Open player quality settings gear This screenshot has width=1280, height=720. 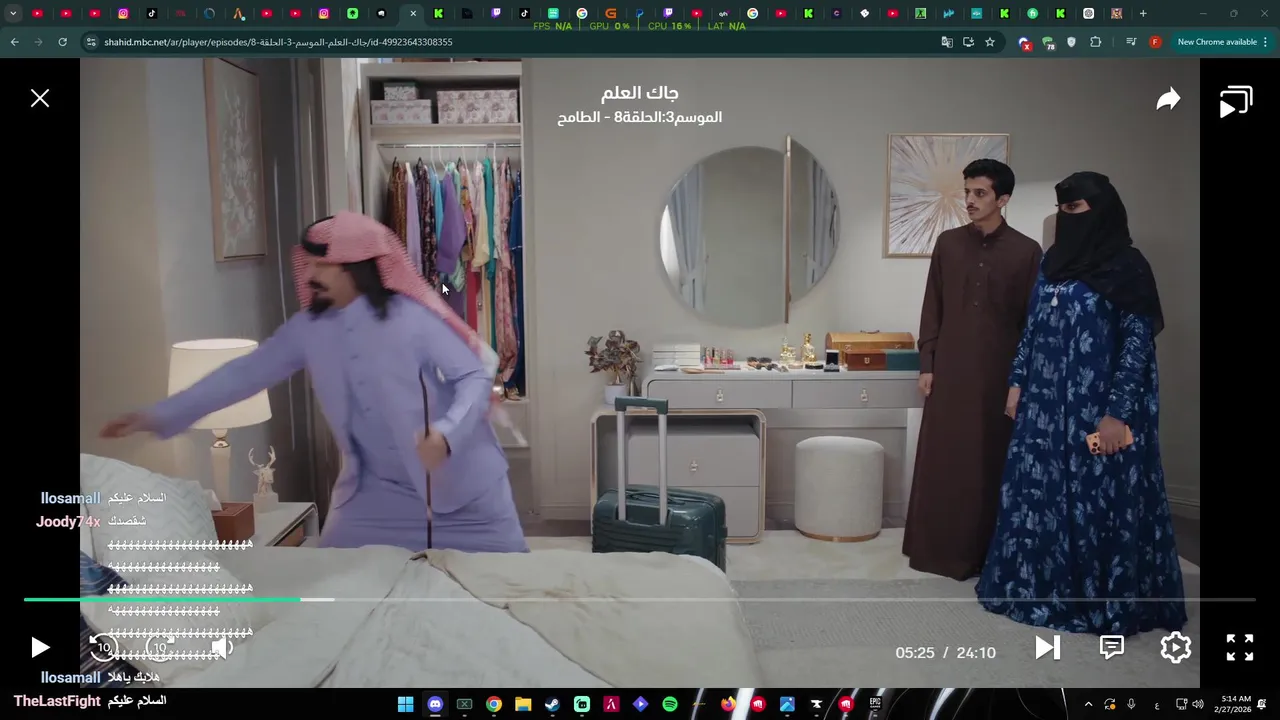coord(1175,648)
